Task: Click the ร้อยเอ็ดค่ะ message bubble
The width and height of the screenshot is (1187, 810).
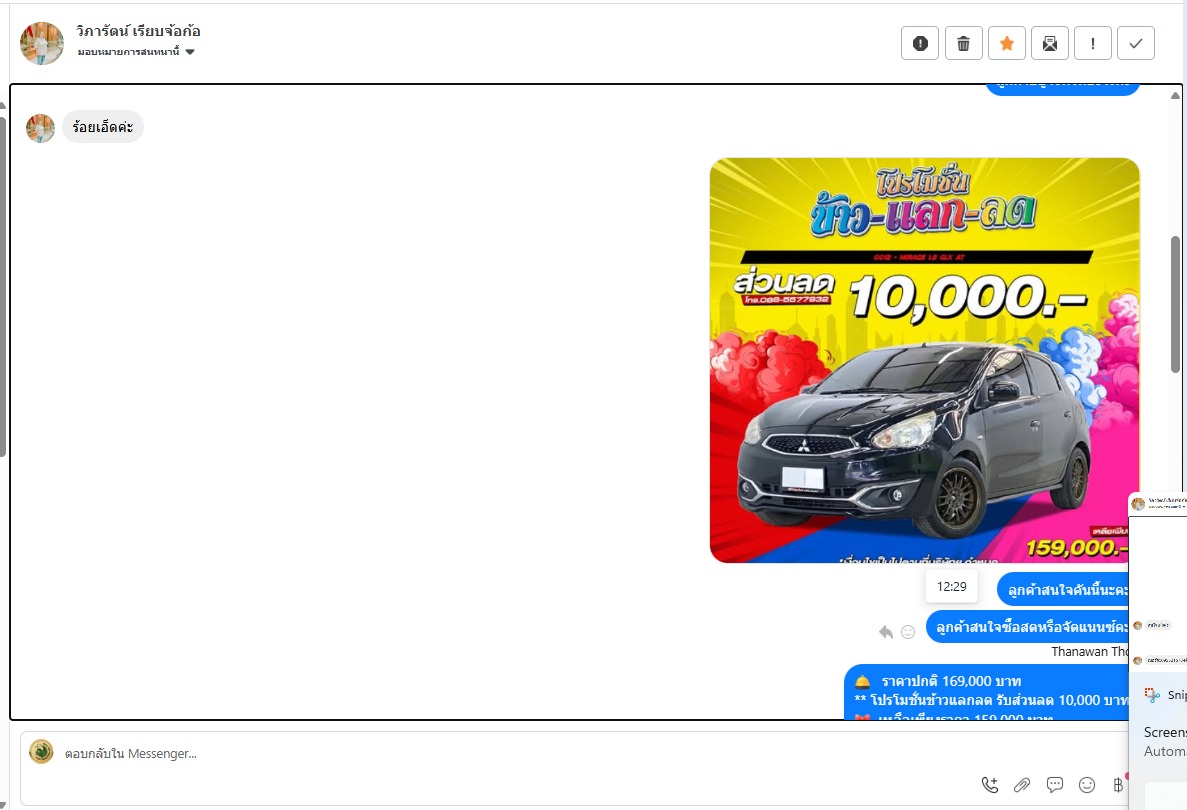Action: (x=103, y=127)
